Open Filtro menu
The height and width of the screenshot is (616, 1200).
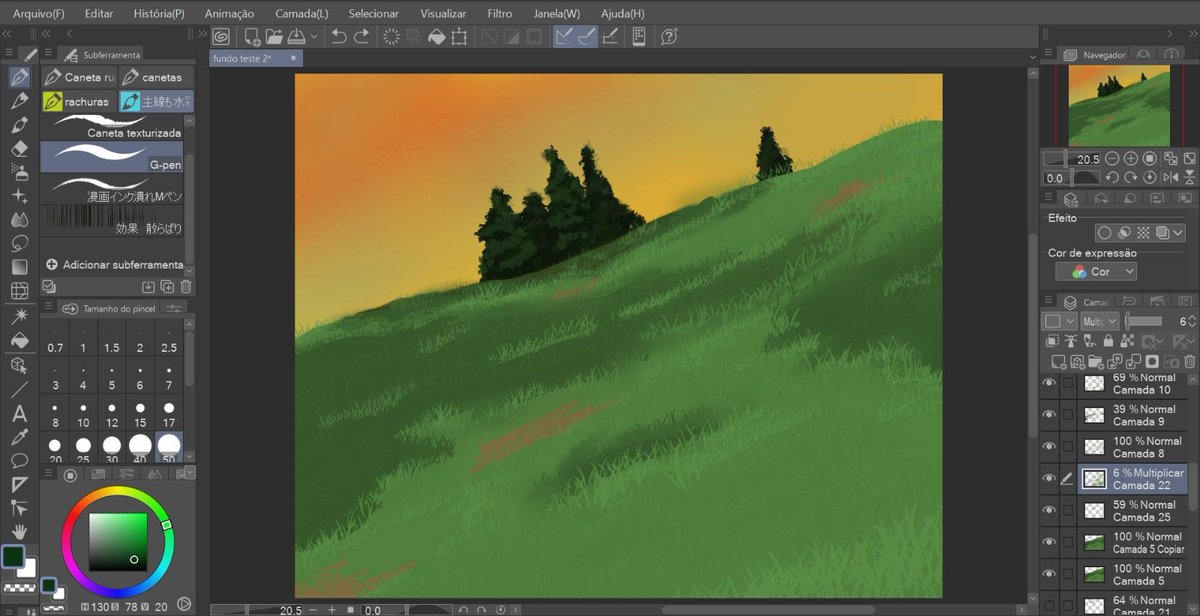point(500,14)
